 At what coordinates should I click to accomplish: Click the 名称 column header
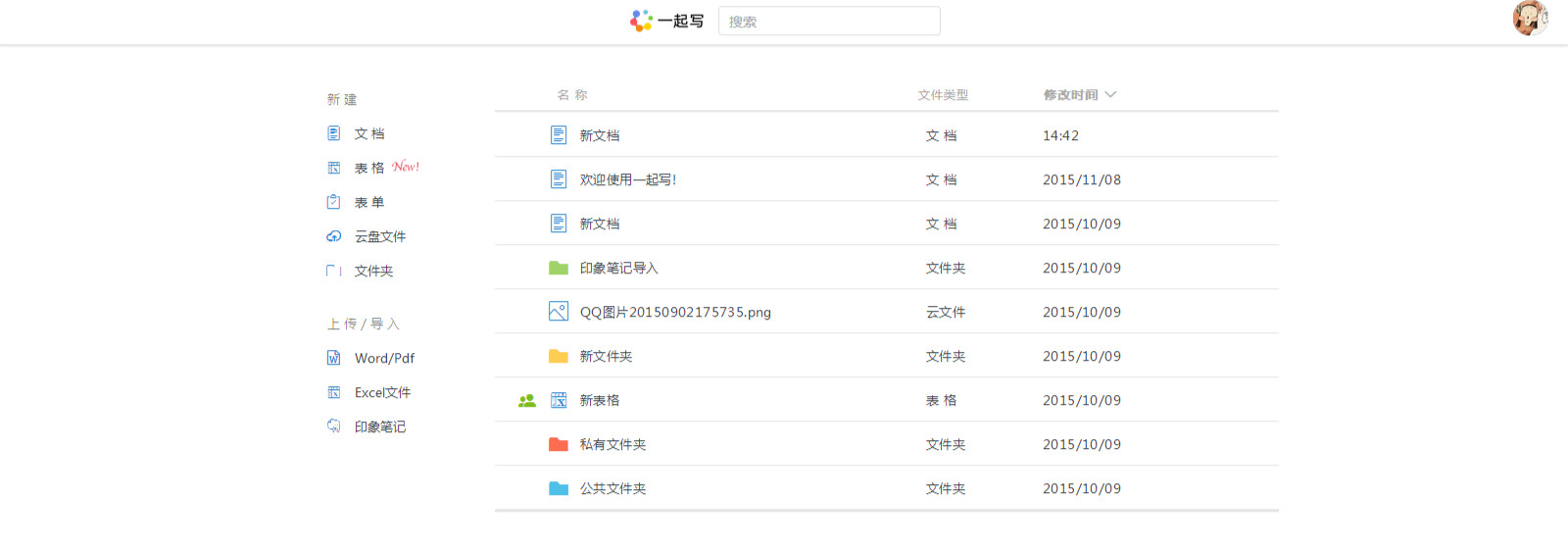tap(572, 95)
